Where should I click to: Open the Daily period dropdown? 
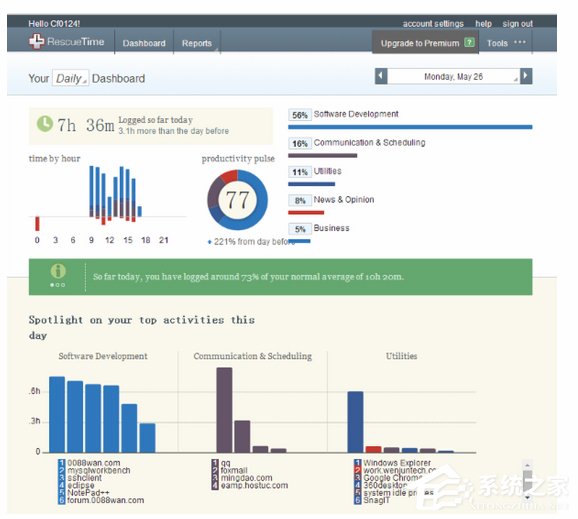coord(70,78)
